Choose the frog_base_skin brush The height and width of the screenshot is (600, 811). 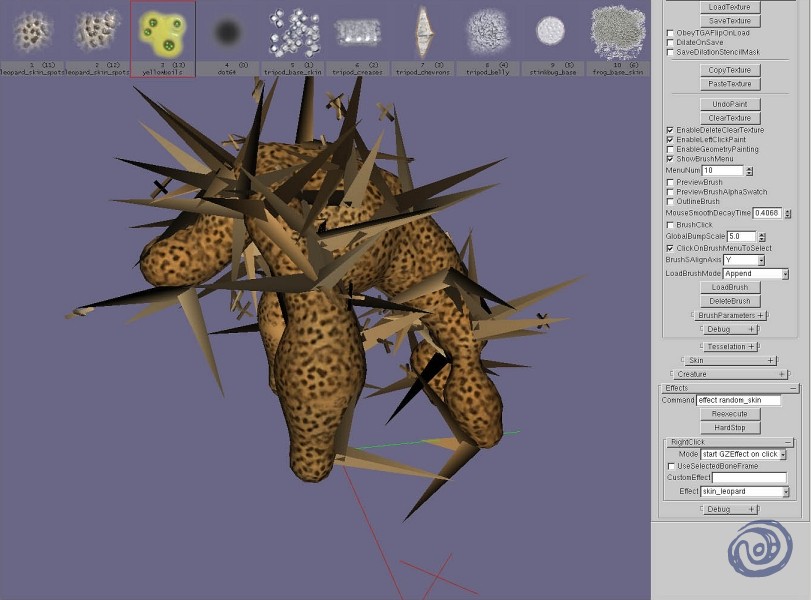[618, 38]
